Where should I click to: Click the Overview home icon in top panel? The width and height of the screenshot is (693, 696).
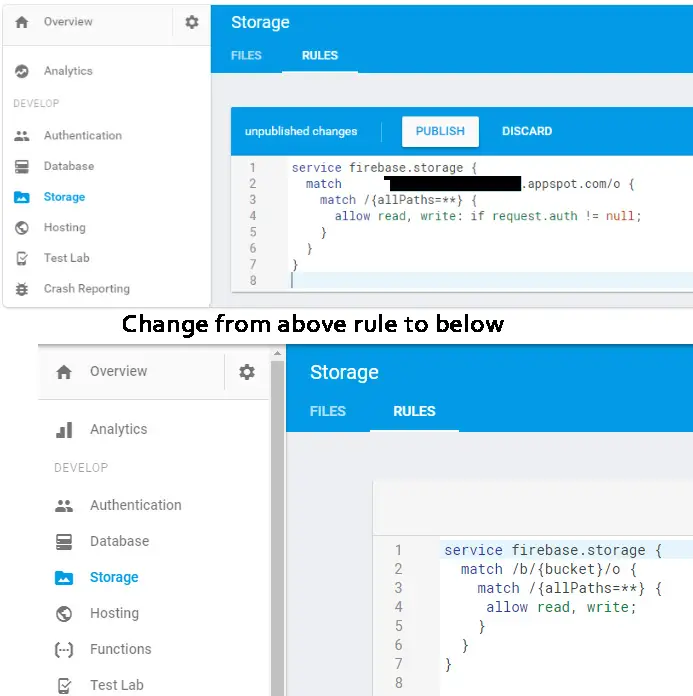pos(22,22)
